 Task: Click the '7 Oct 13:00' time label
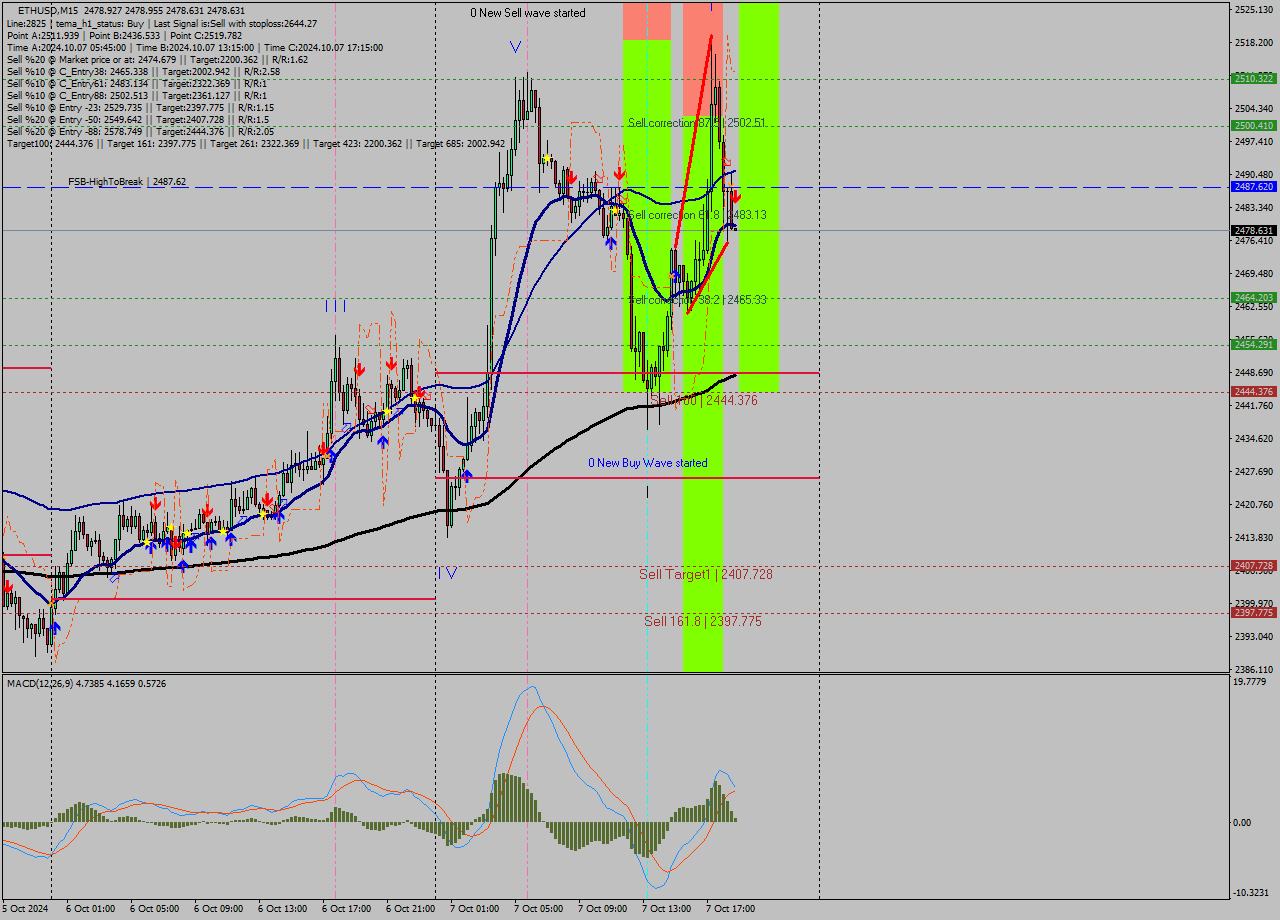[666, 909]
